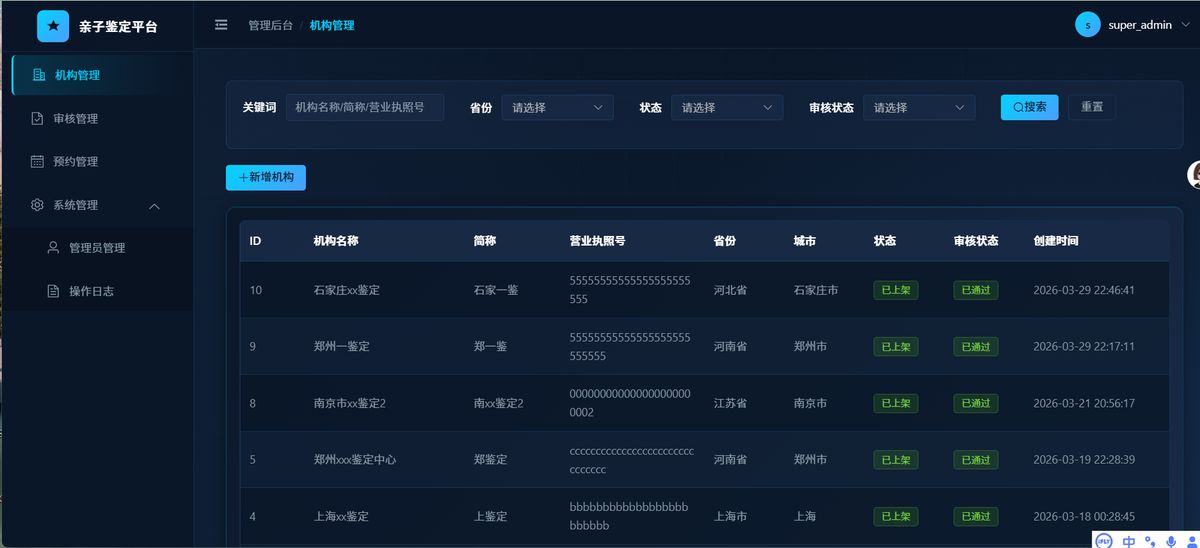Click the person icon beside 管理员管理
Image resolution: width=1200 pixels, height=548 pixels.
tap(53, 248)
